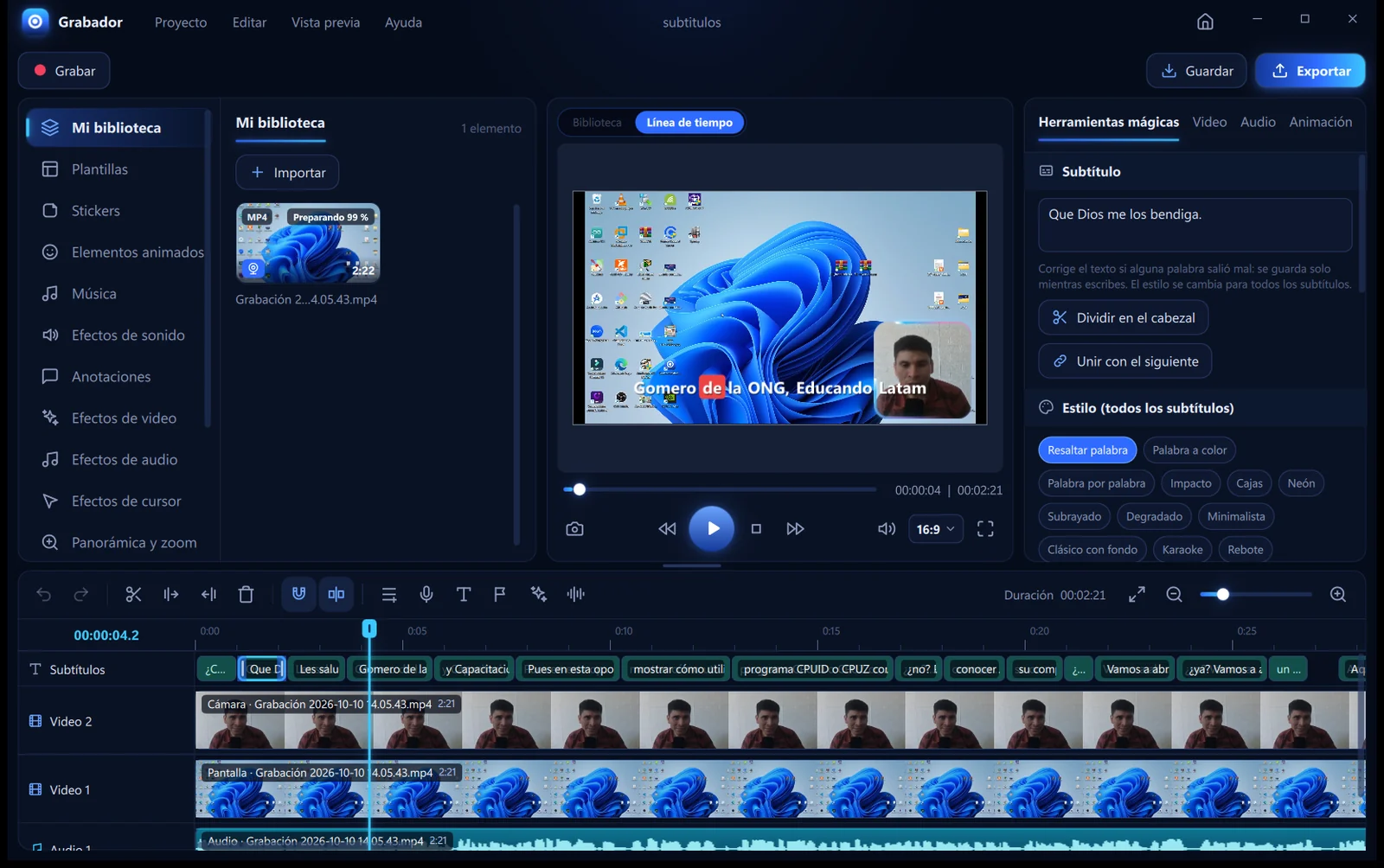This screenshot has height=868, width=1384.
Task: Add text with the T icon
Action: pyautogui.click(x=464, y=594)
